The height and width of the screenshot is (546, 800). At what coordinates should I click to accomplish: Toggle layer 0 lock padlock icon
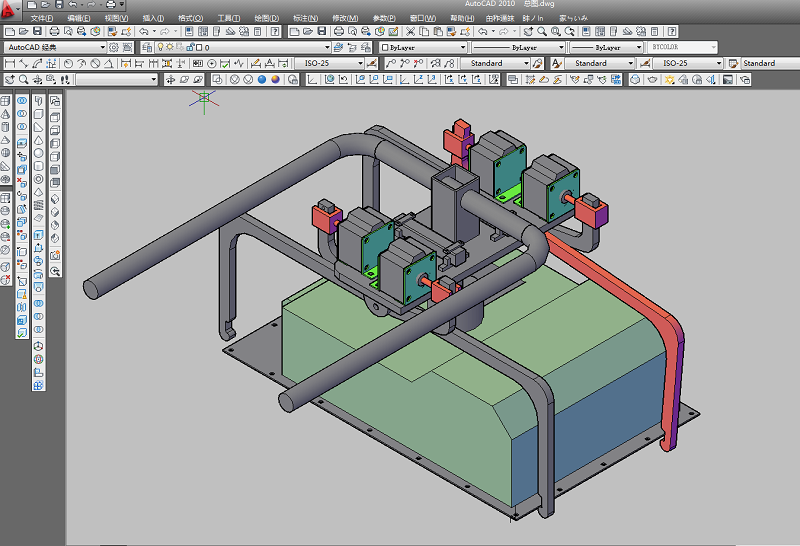[x=192, y=47]
